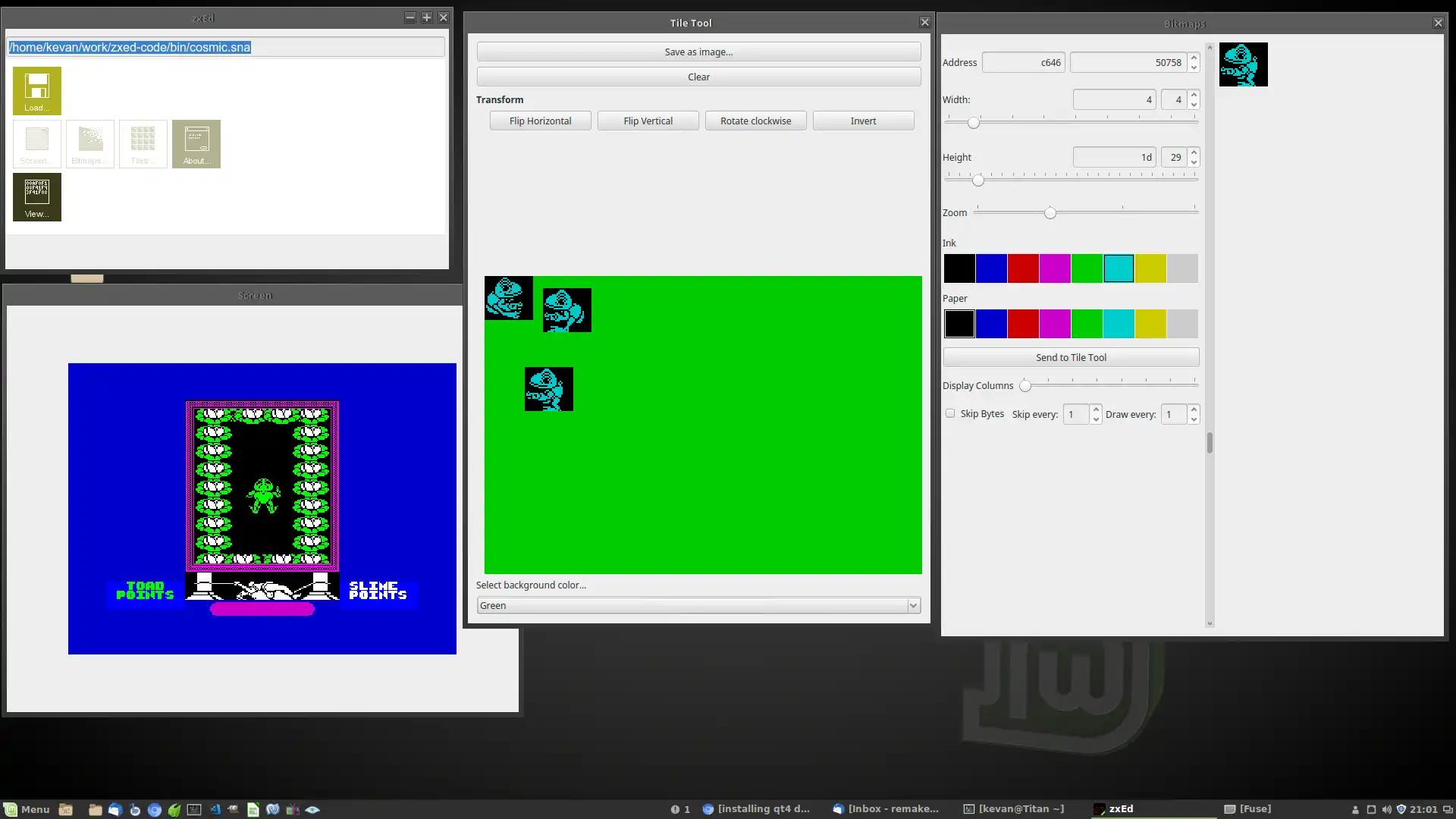
Task: Click the Load icon in zxEd toolbar
Action: (x=37, y=89)
